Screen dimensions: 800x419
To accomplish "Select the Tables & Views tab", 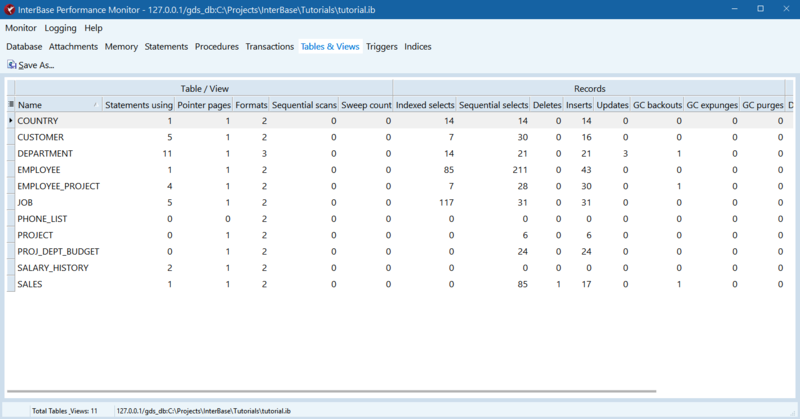I will click(330, 46).
